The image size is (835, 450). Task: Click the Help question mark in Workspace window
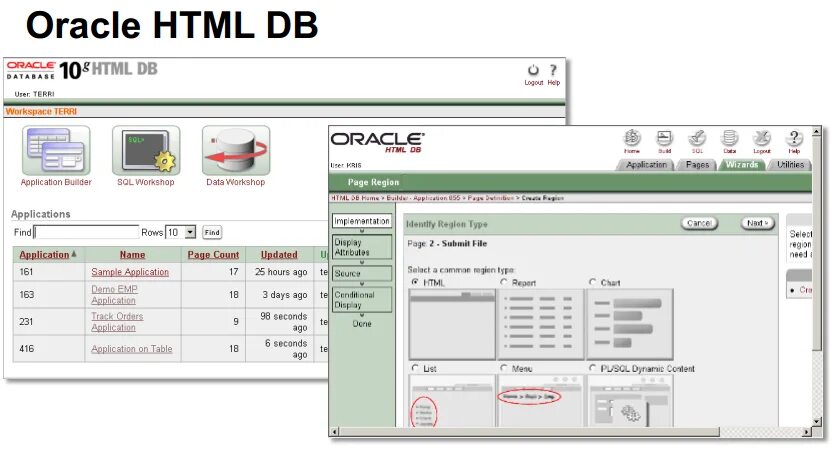[553, 70]
